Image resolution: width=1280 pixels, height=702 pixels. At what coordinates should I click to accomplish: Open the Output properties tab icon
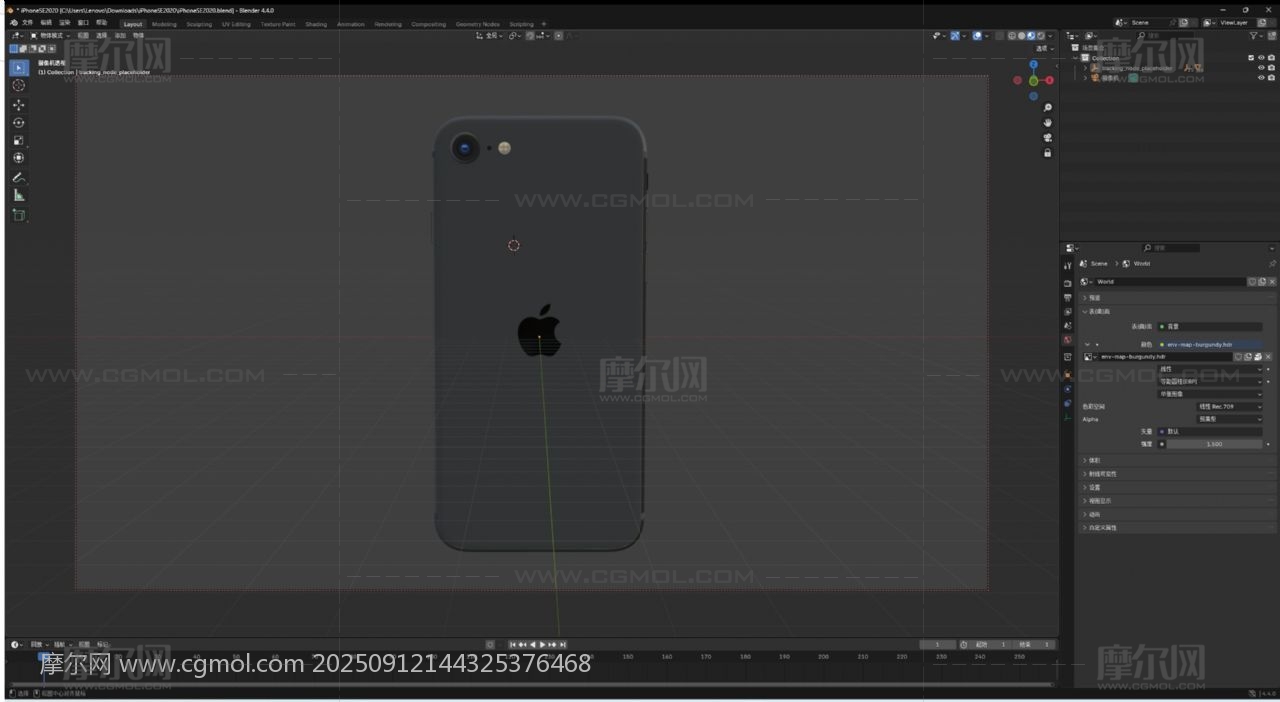(1068, 298)
